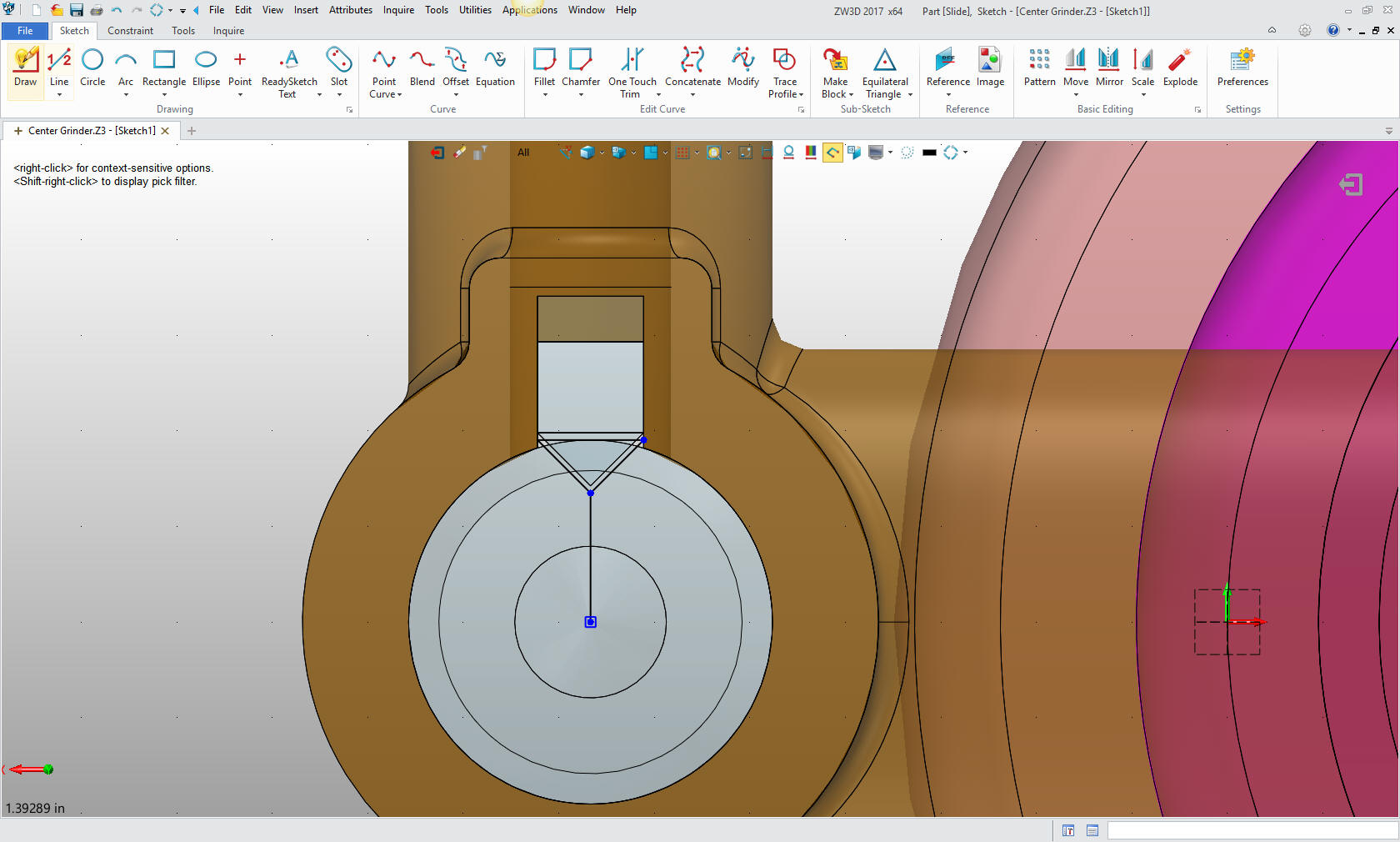Click the black color swatch in view toolbar
Screen dimensions: 1400x842
click(930, 153)
